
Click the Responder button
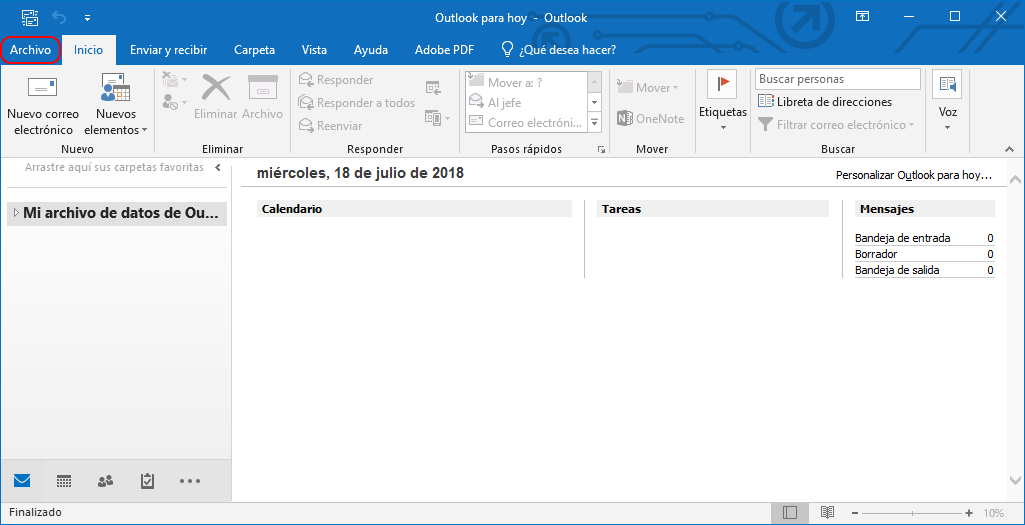tap(336, 80)
